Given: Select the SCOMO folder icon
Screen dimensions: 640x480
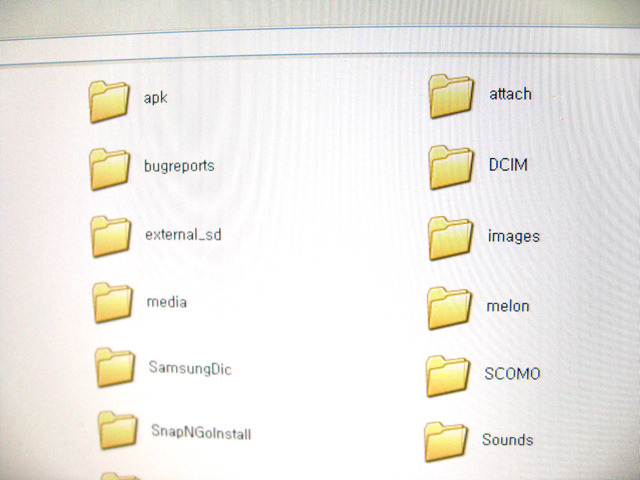Looking at the screenshot, I should pyautogui.click(x=446, y=375).
